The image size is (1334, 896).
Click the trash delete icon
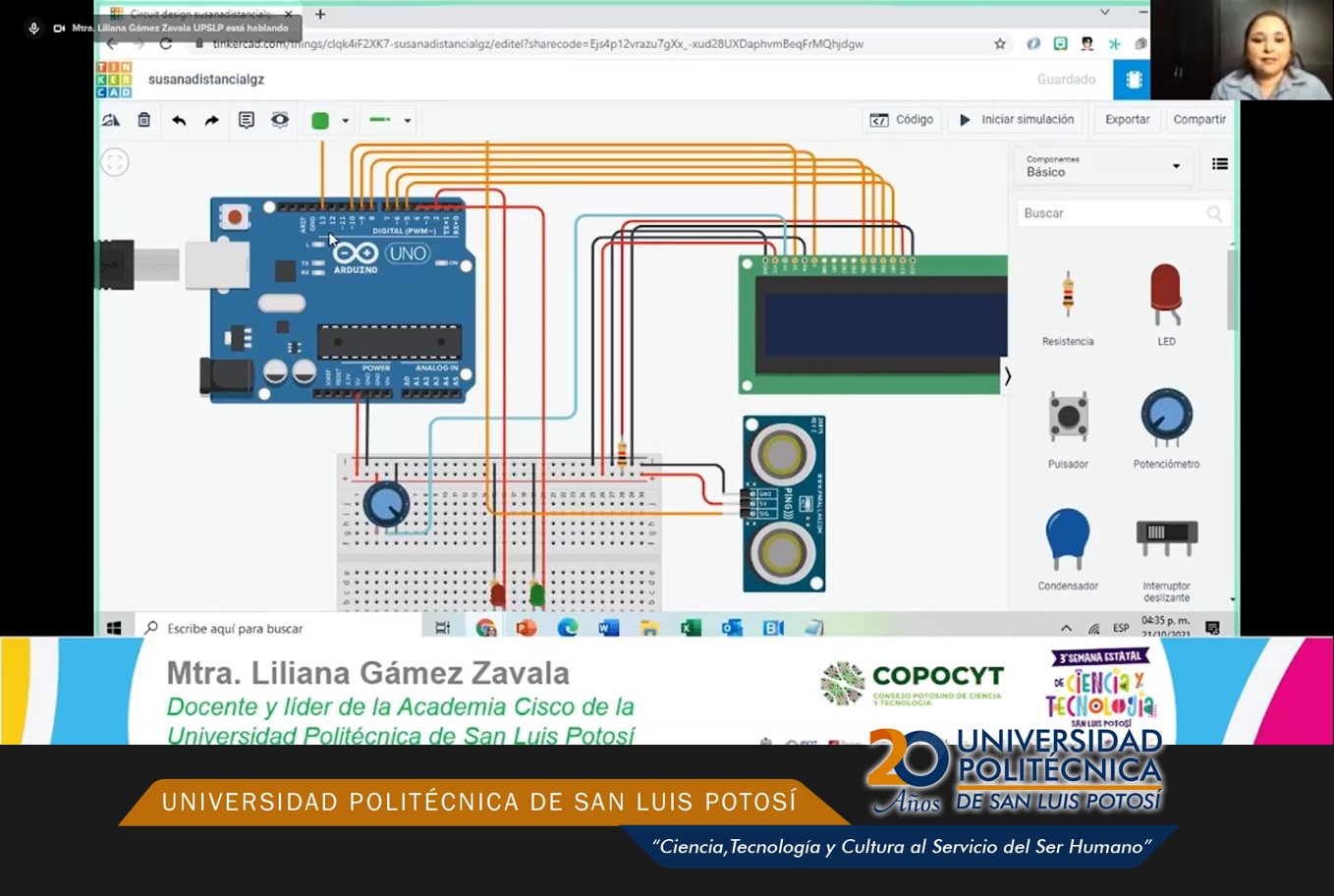click(144, 120)
